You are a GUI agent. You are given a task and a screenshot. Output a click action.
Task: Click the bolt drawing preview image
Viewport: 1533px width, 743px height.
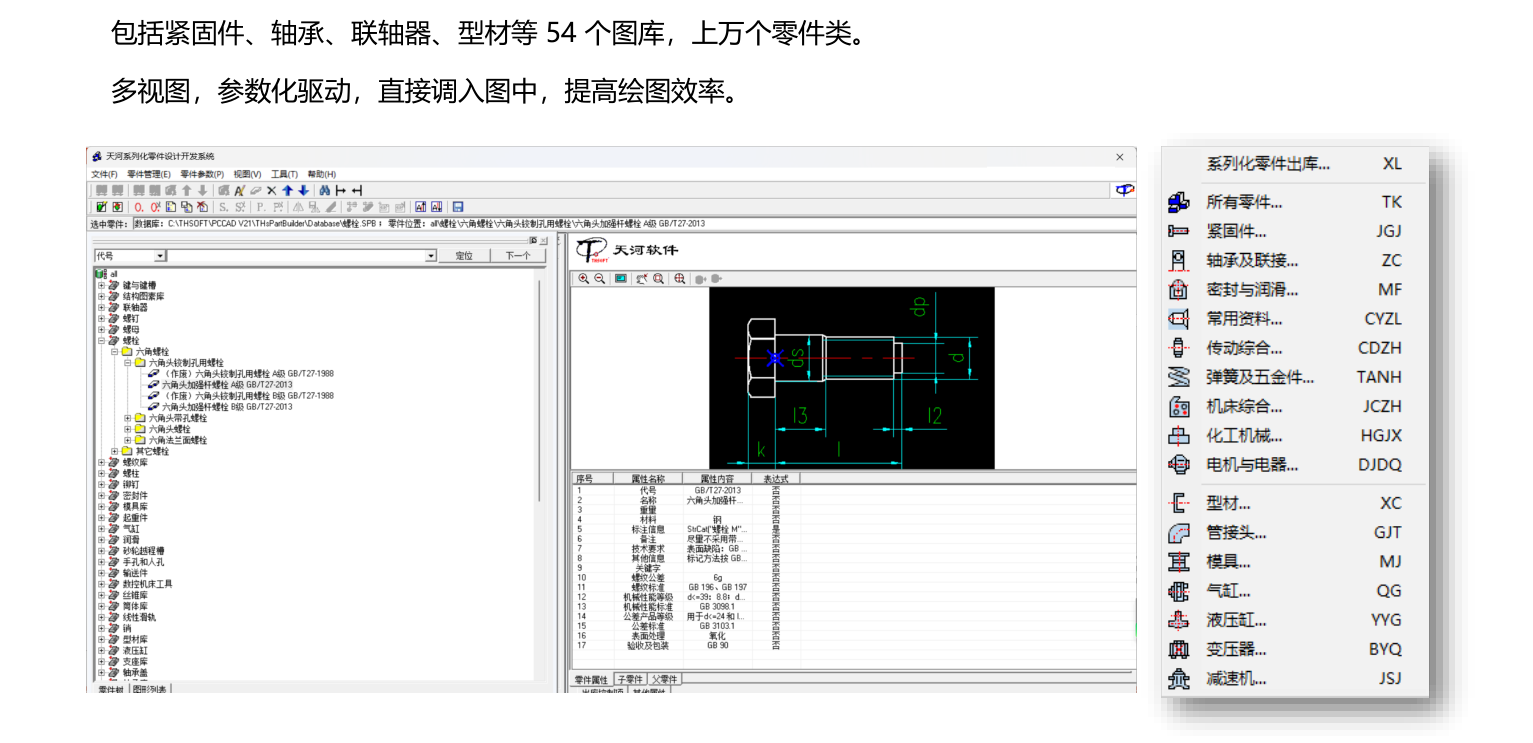tap(852, 378)
